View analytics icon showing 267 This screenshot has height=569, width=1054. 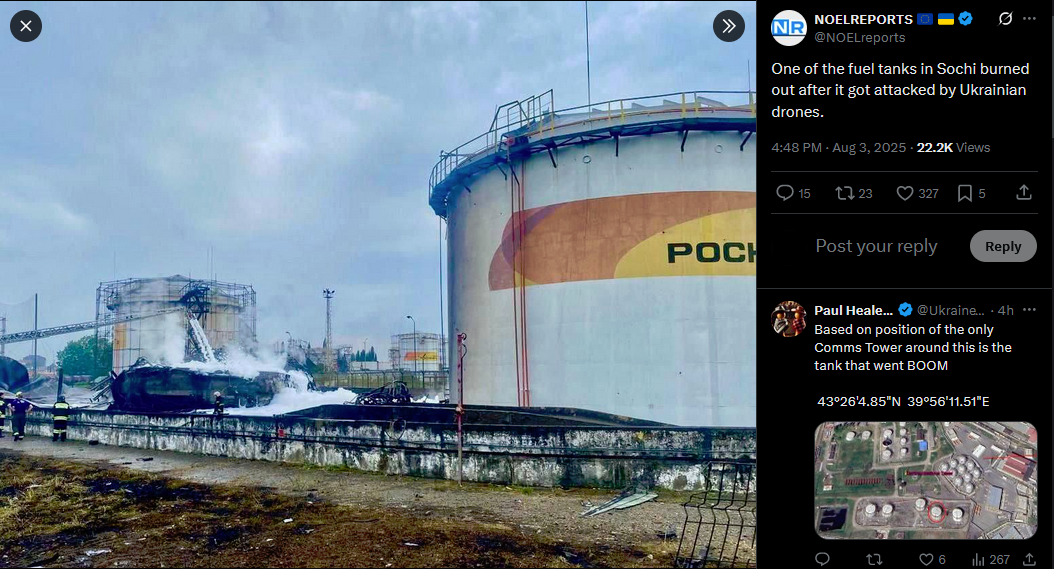990,560
